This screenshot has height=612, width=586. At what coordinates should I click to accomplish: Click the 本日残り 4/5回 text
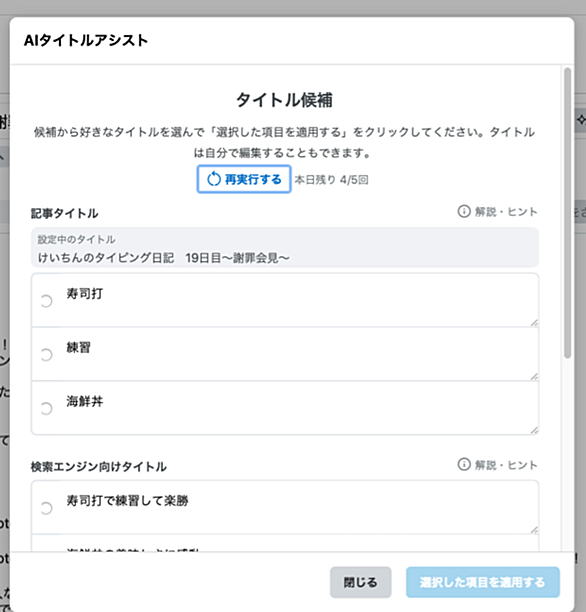(x=331, y=180)
